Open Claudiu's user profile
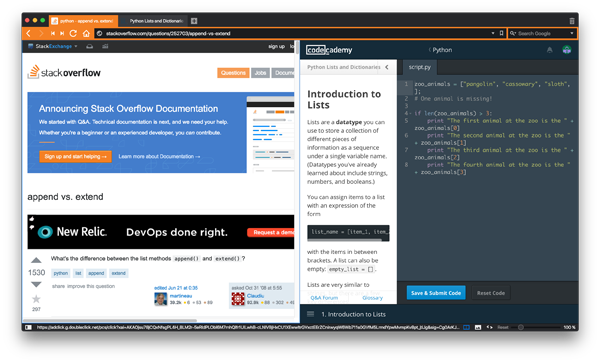600x362 pixels. 255,296
